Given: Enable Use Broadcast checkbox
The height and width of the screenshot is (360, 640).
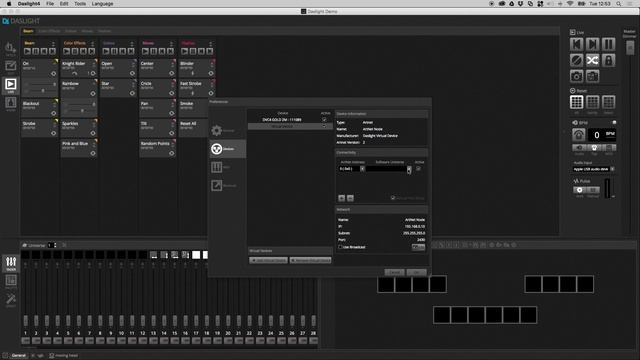Looking at the screenshot, I should pos(340,247).
